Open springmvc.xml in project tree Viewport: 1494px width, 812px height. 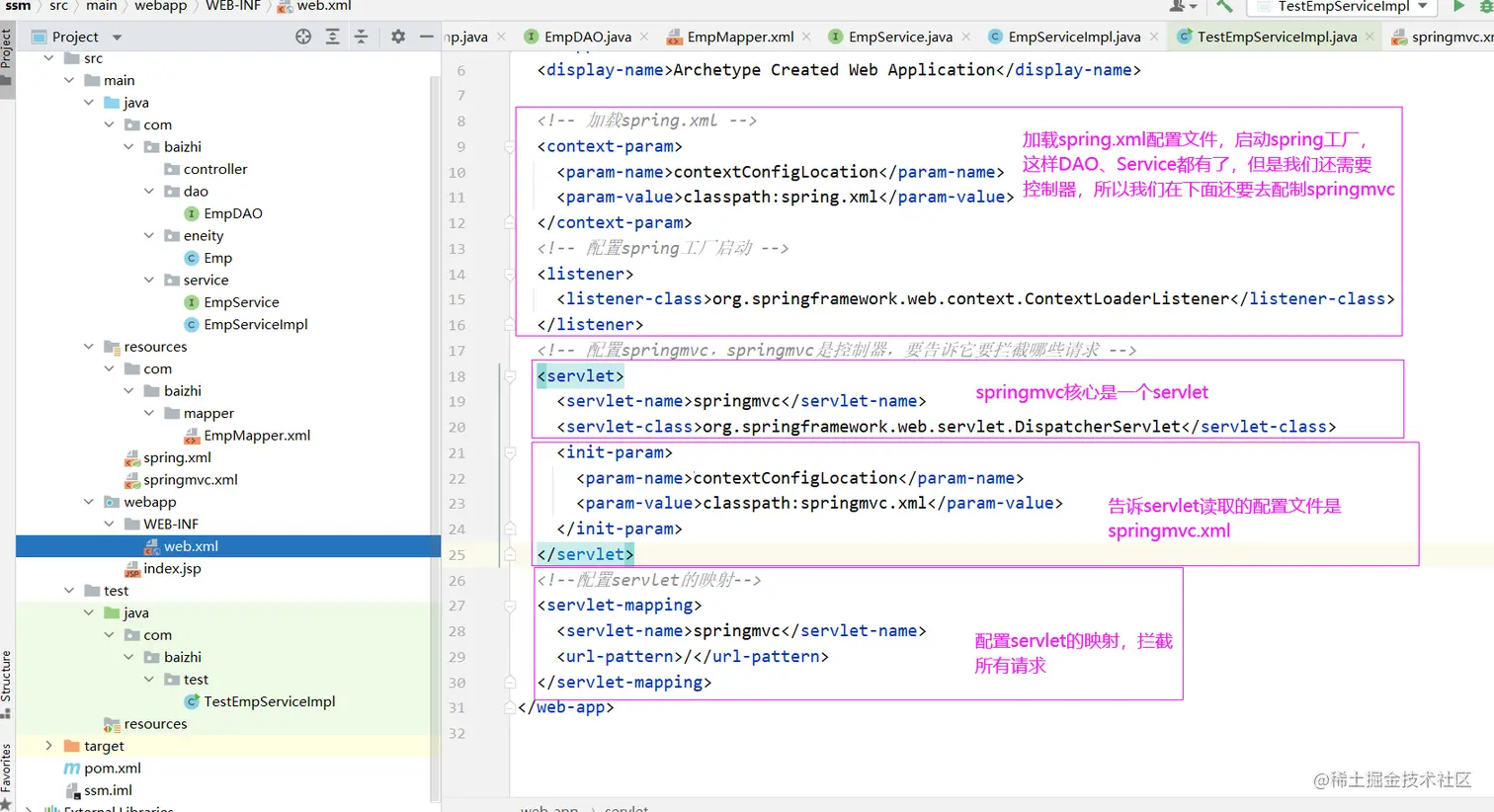tap(190, 480)
